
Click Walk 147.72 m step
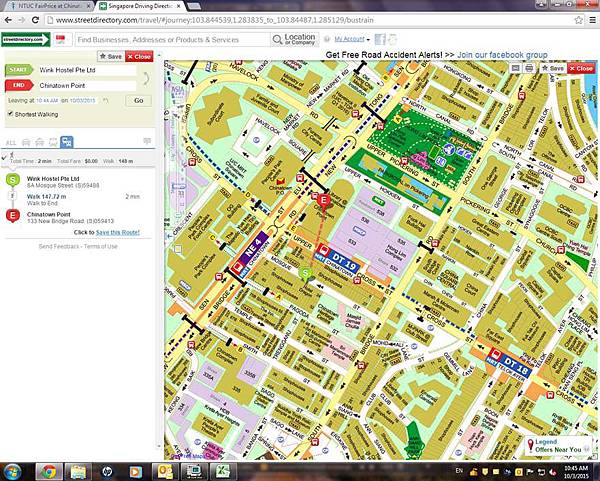click(x=46, y=196)
